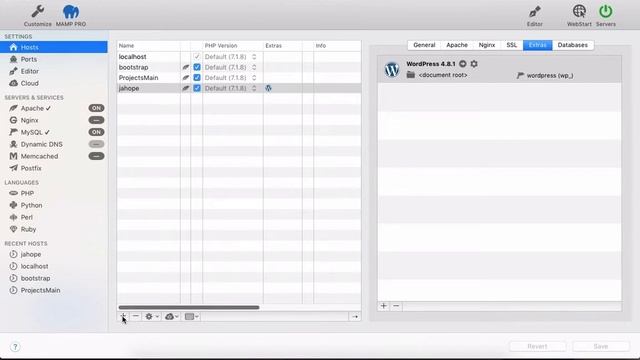
Task: Open WebStart globe icon
Action: point(579,11)
